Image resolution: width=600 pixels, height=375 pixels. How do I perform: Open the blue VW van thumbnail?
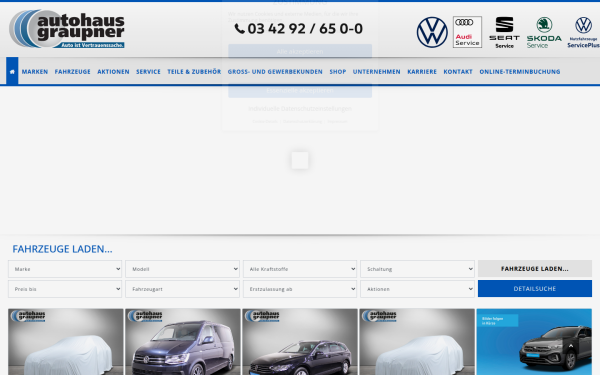[183, 342]
